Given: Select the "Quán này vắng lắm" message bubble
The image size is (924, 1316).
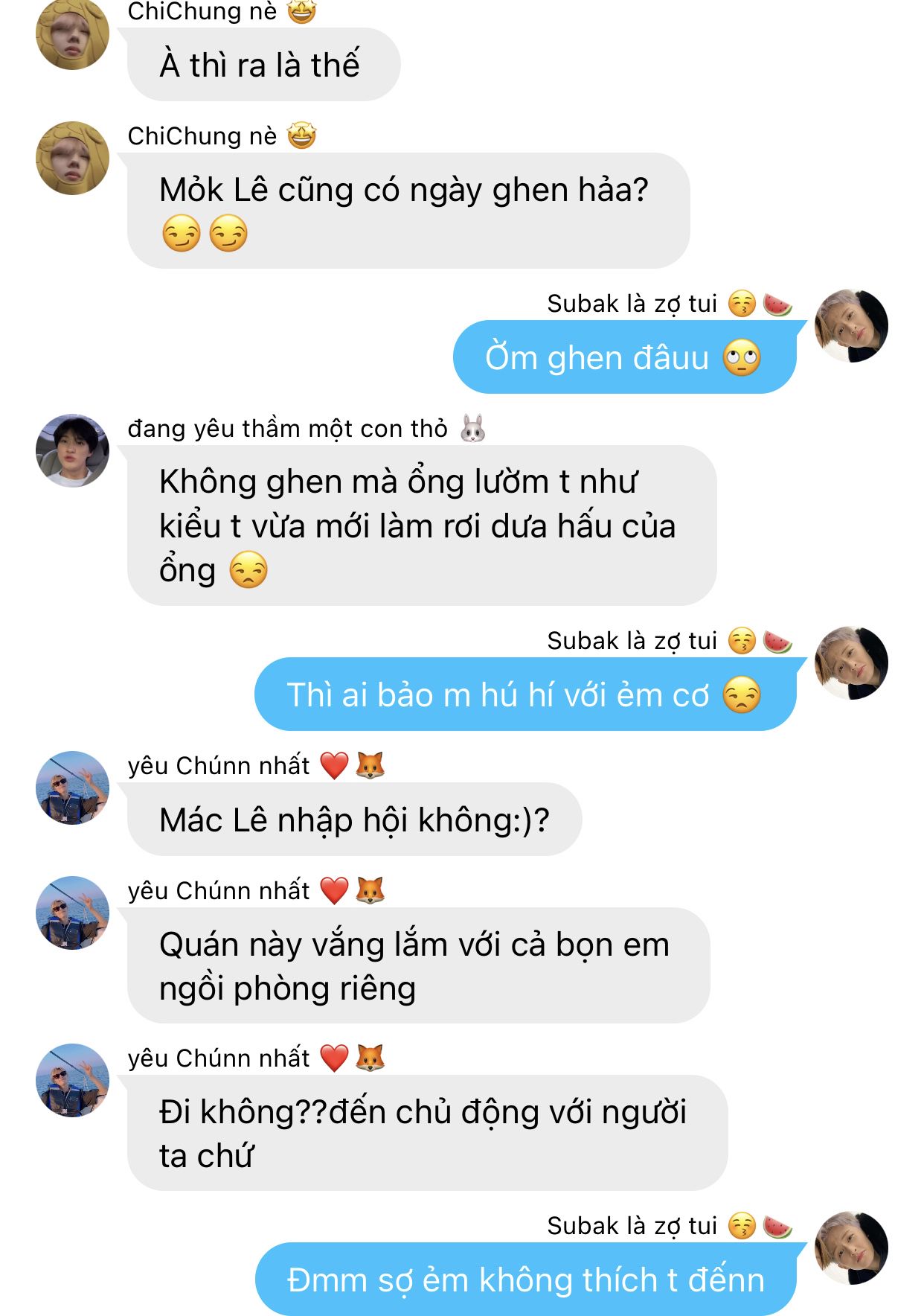Looking at the screenshot, I should (x=419, y=965).
